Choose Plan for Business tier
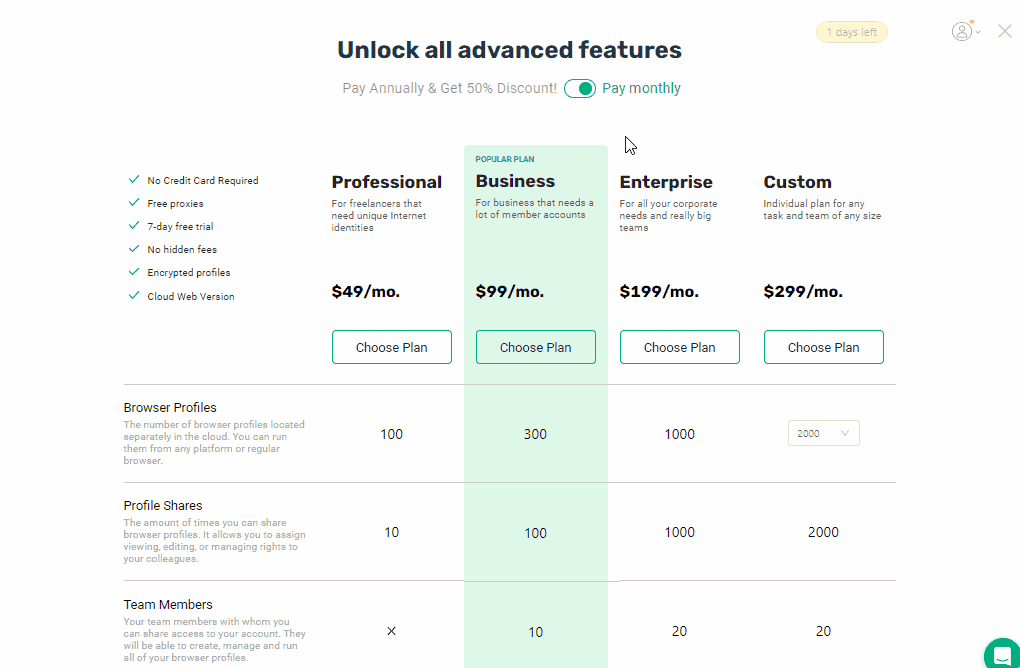This screenshot has width=1020, height=668. [x=535, y=347]
